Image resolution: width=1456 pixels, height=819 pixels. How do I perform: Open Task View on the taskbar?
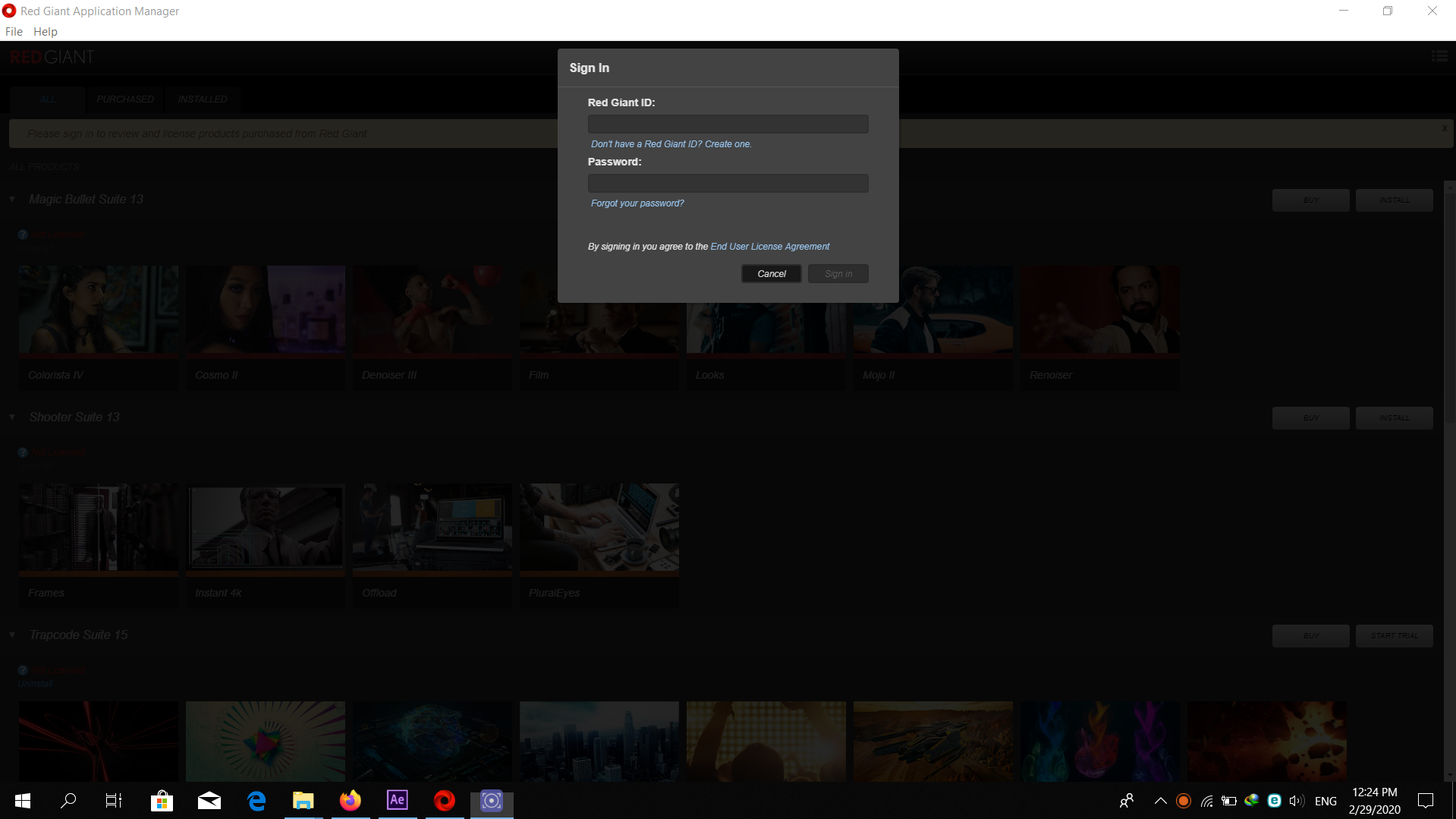[114, 801]
